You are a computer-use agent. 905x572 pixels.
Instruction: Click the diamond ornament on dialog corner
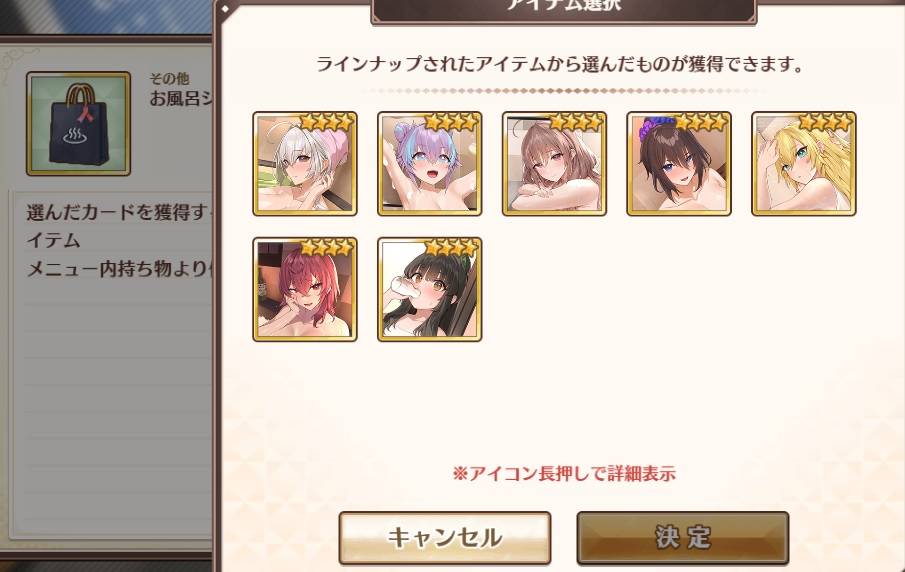tap(226, 9)
